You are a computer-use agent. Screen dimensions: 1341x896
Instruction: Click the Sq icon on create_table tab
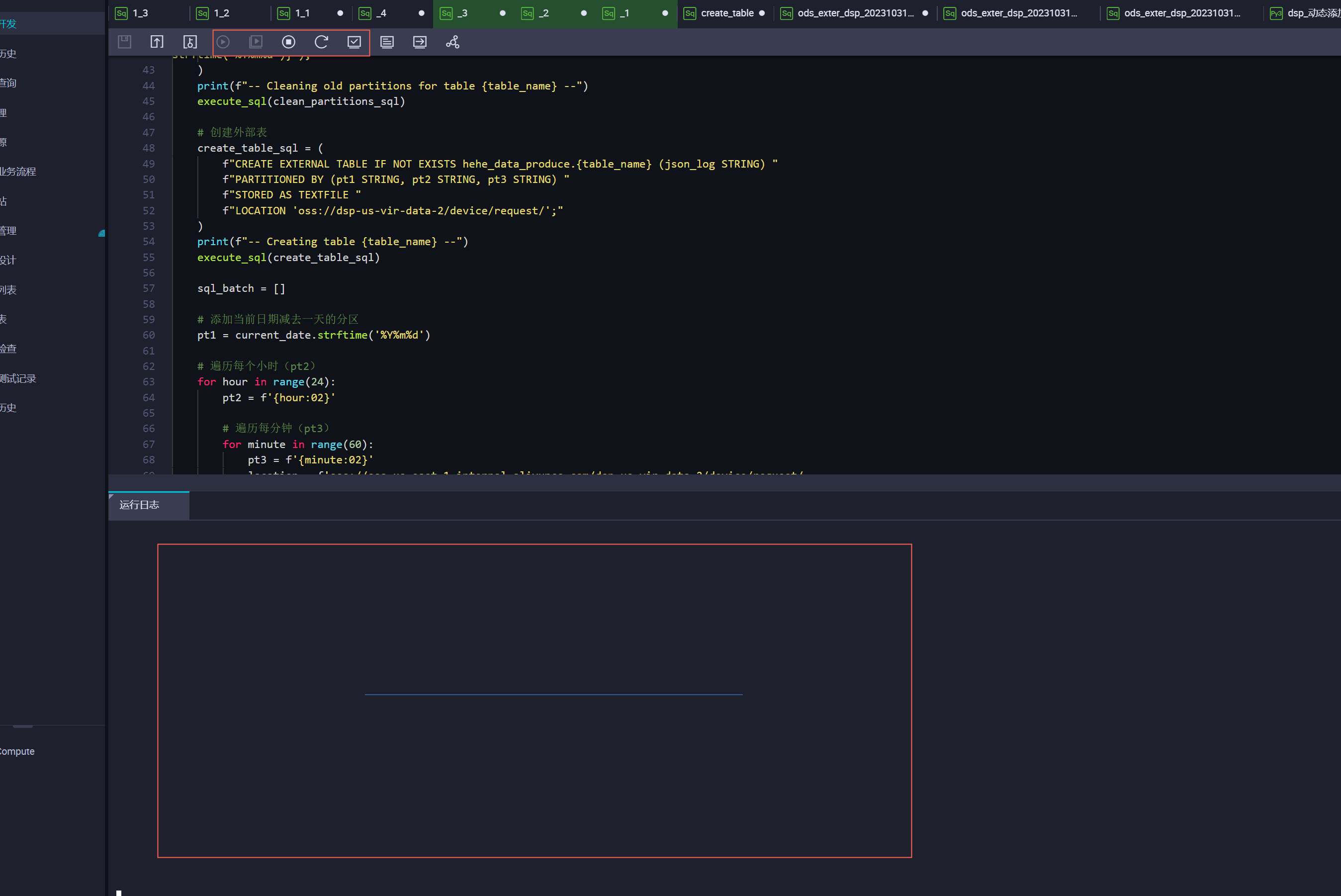[690, 13]
